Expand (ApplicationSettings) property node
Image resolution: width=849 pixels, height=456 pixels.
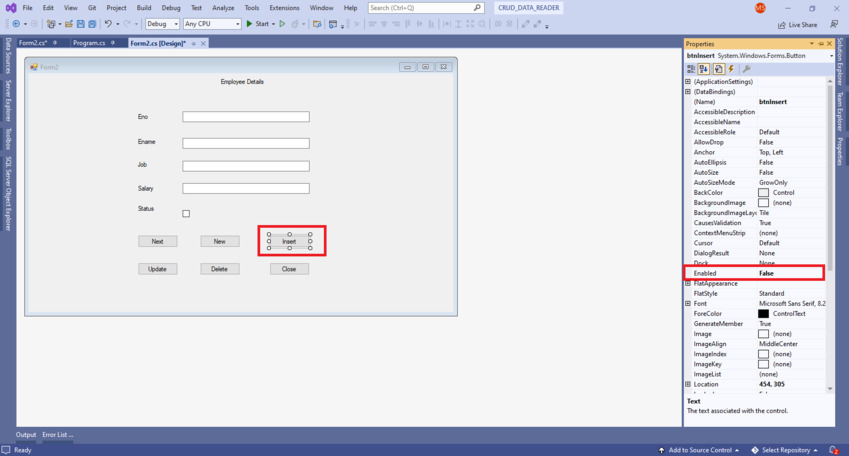coord(688,82)
